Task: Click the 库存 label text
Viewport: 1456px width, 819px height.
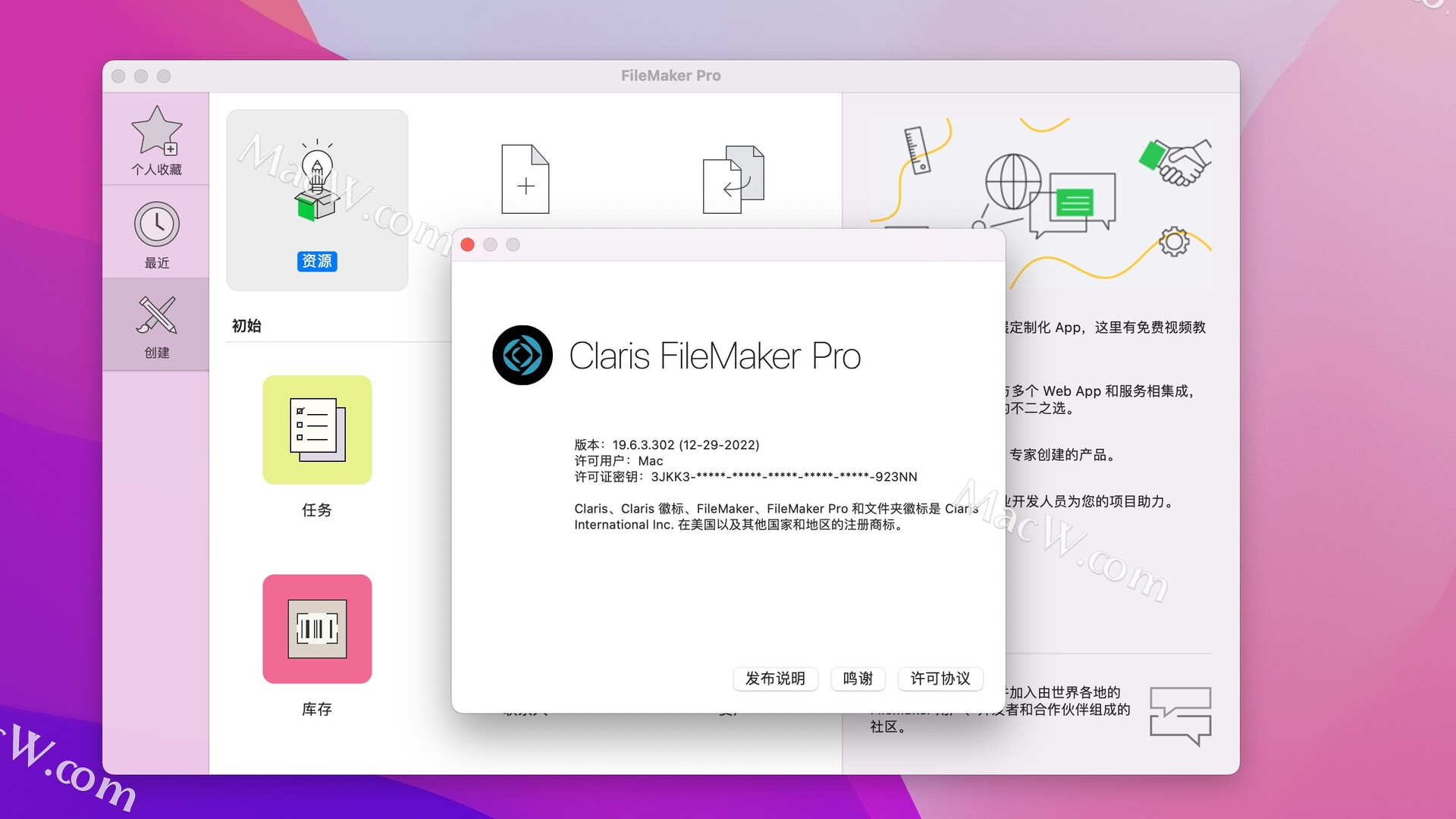Action: click(x=317, y=709)
